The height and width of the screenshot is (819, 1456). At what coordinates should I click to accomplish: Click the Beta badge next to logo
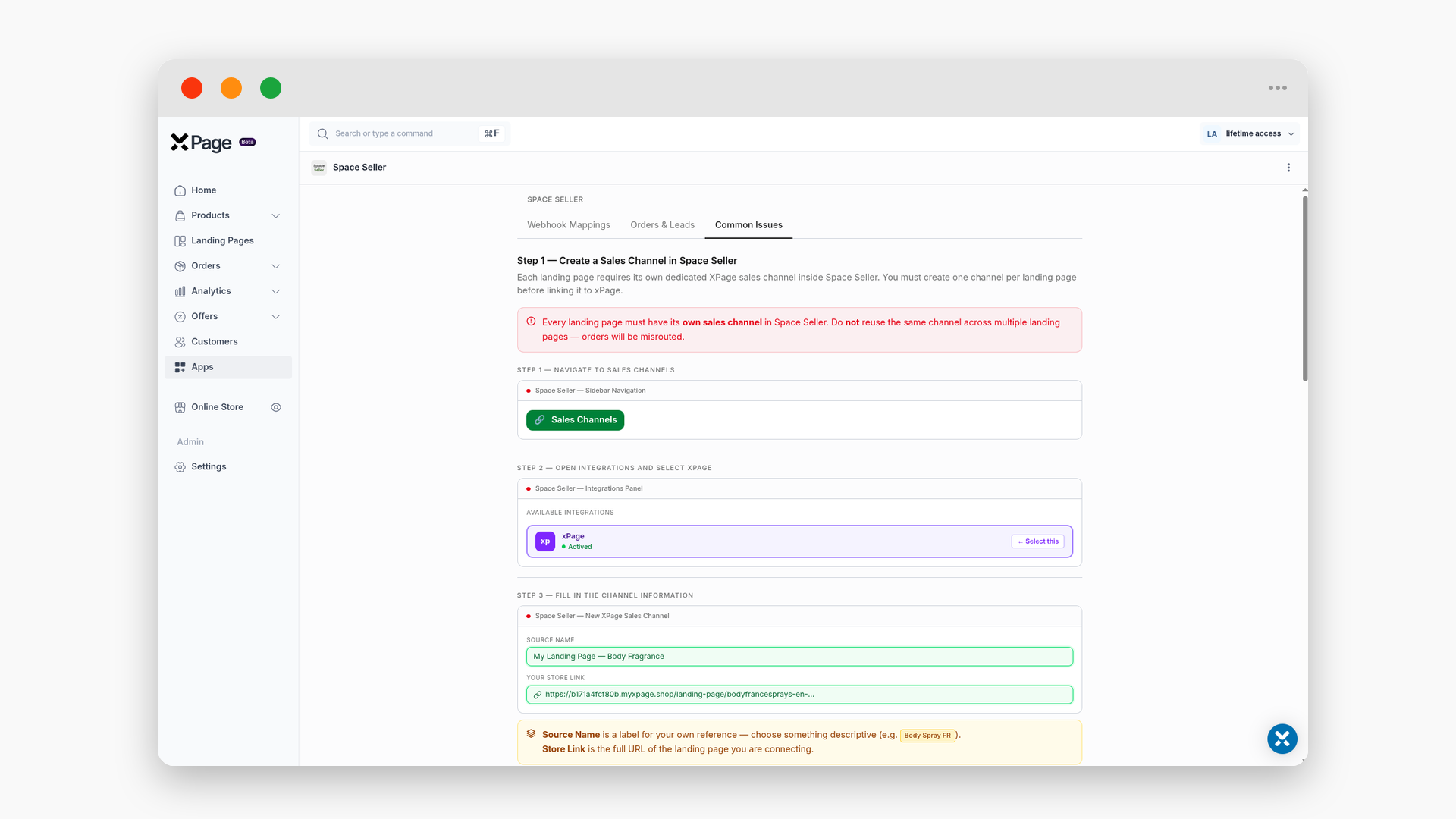coord(248,142)
